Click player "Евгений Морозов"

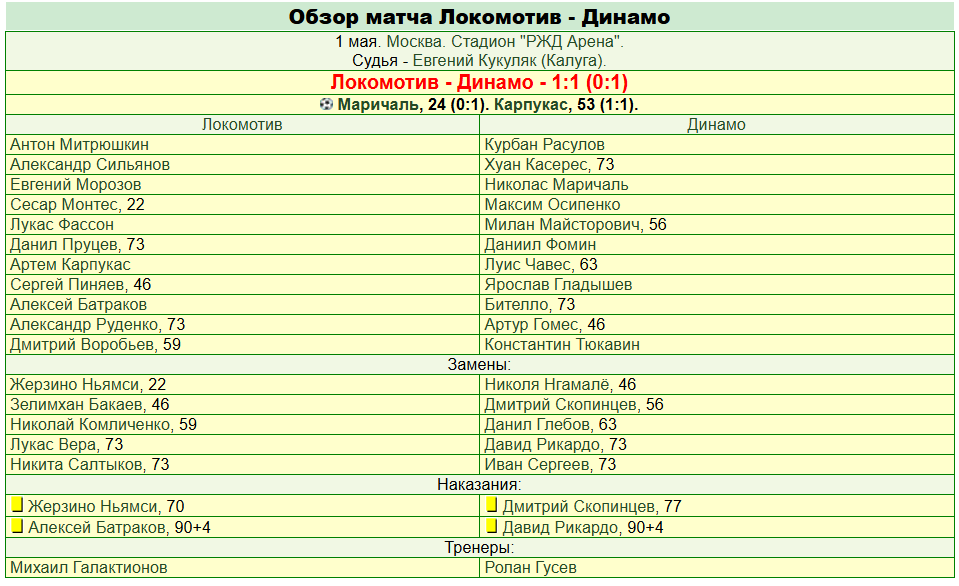click(x=76, y=185)
